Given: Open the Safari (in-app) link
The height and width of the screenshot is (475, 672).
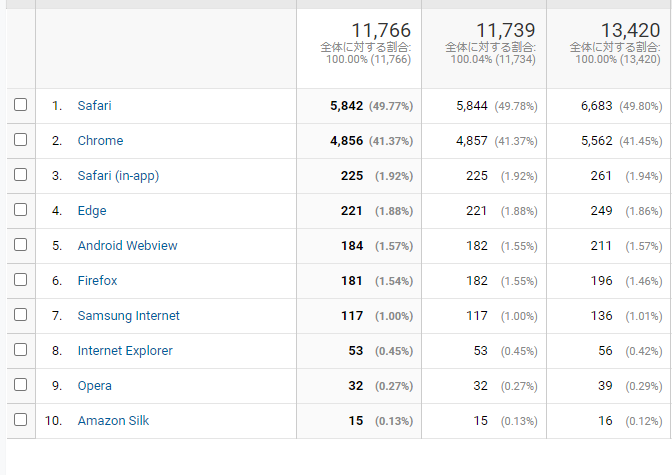Looking at the screenshot, I should pyautogui.click(x=118, y=176).
